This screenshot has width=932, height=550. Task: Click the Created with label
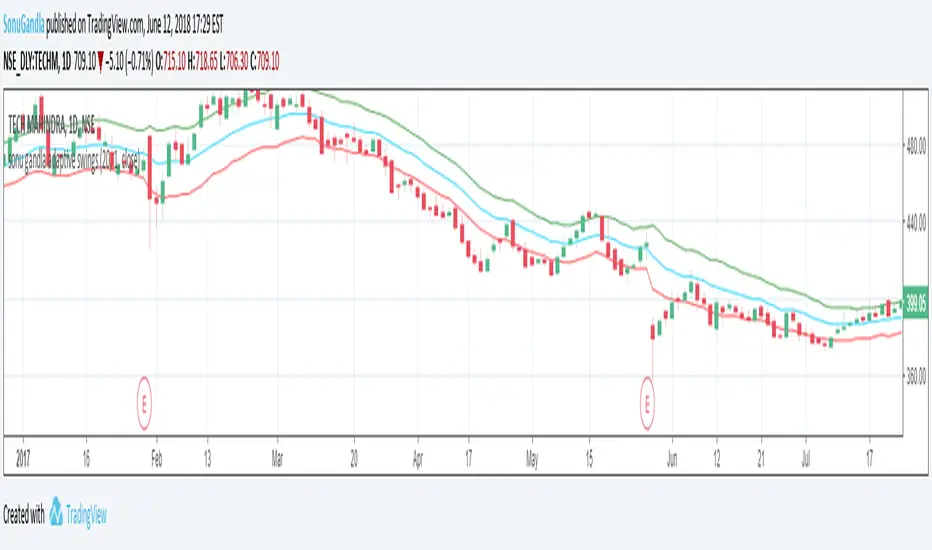(24, 514)
